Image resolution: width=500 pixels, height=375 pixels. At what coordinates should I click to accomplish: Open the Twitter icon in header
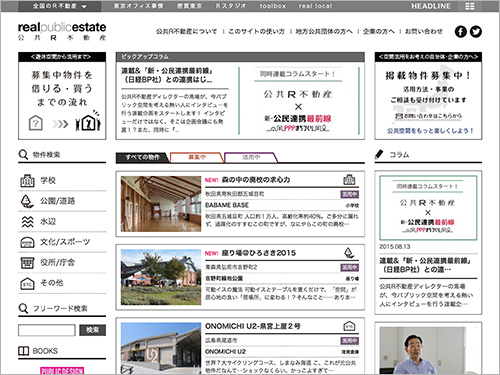[476, 32]
